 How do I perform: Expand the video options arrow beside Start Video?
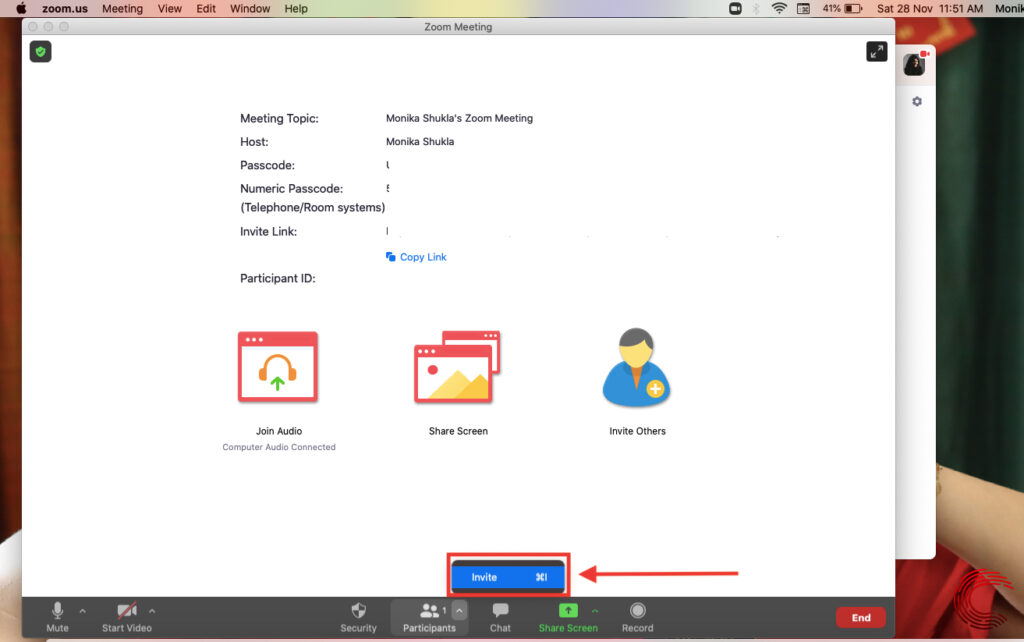tap(152, 611)
